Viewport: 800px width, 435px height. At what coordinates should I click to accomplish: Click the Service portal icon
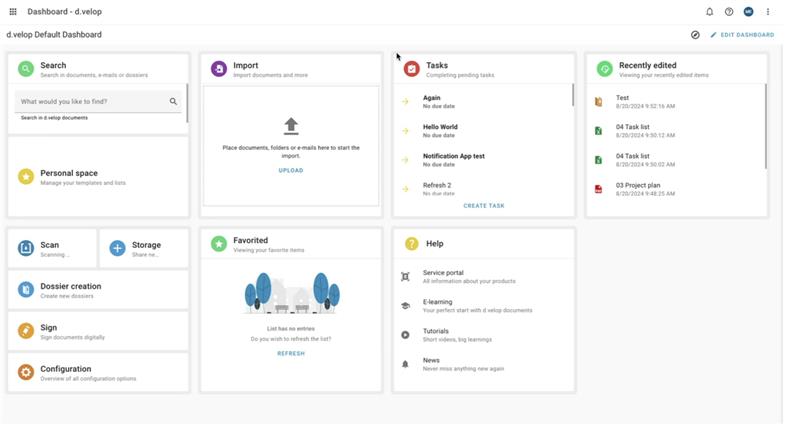[x=405, y=277]
